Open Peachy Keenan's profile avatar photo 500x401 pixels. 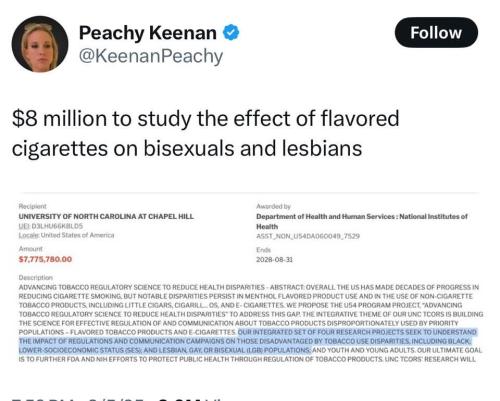[x=40, y=44]
